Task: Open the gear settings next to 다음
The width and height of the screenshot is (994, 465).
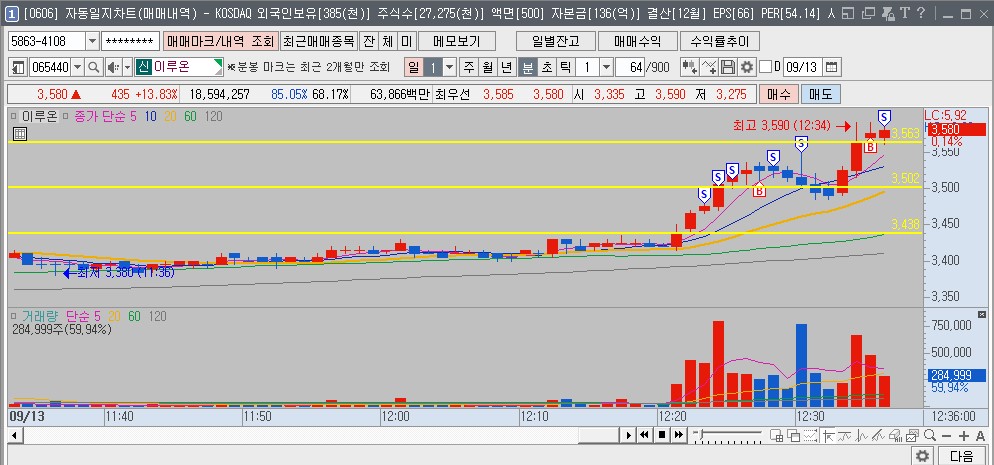Action: (x=922, y=455)
